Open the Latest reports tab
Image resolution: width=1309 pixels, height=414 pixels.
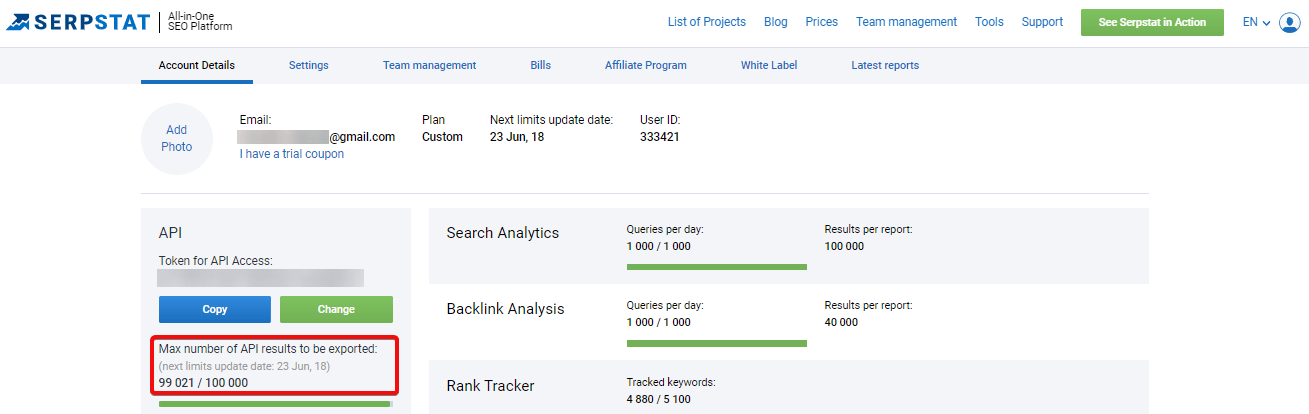(x=885, y=66)
